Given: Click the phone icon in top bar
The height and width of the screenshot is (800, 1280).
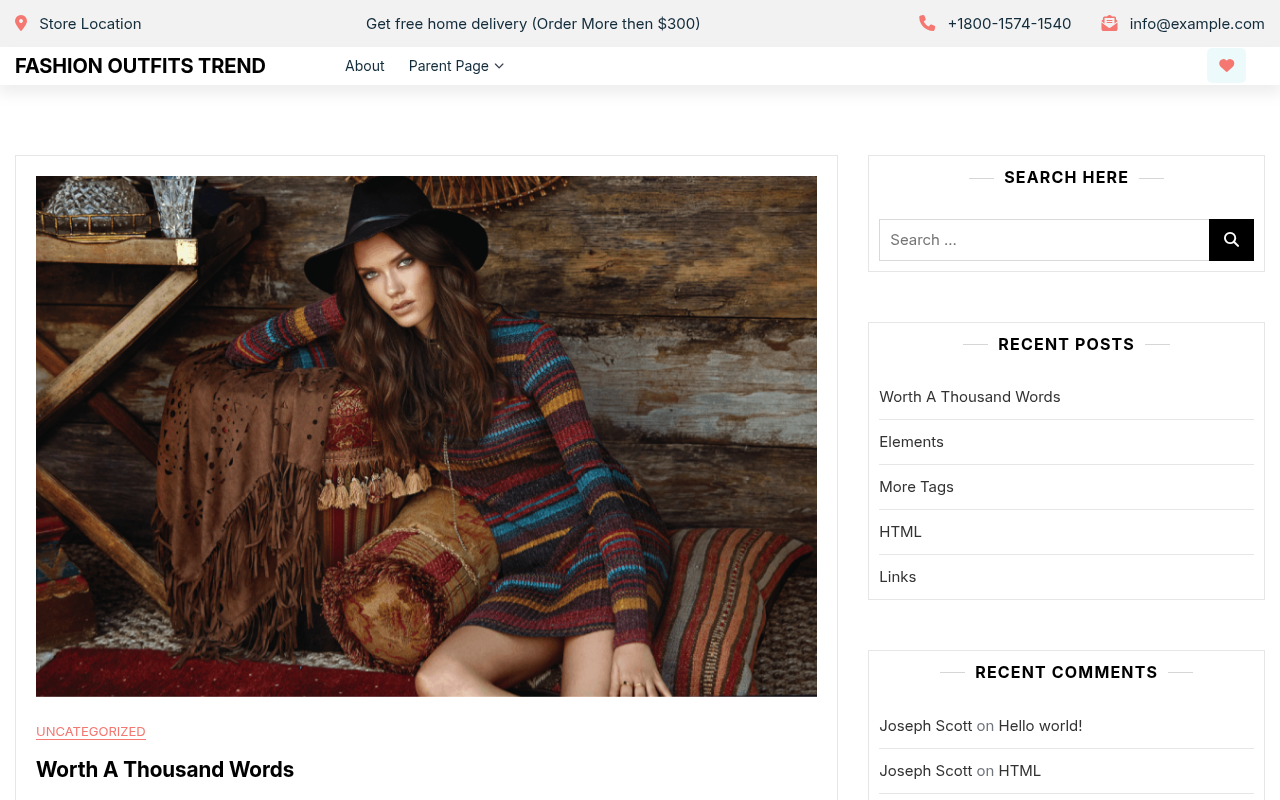Looking at the screenshot, I should (927, 23).
